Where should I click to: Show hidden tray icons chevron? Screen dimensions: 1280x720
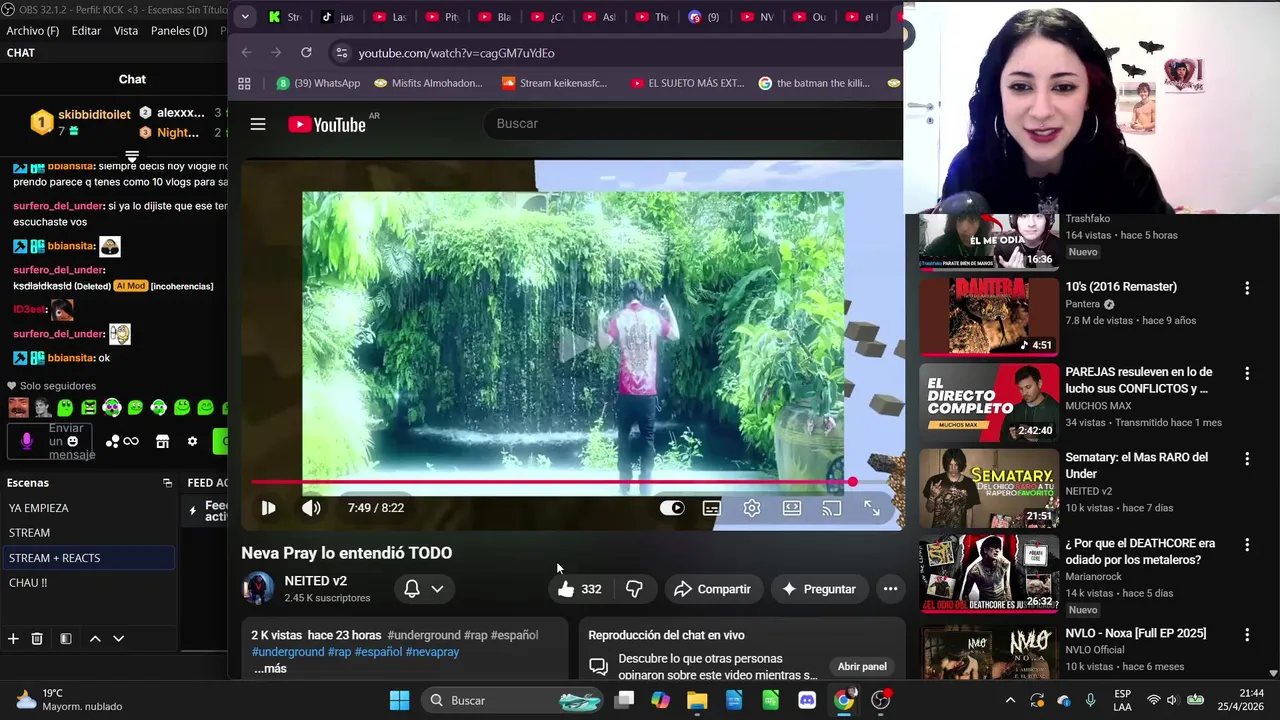pos(1010,700)
